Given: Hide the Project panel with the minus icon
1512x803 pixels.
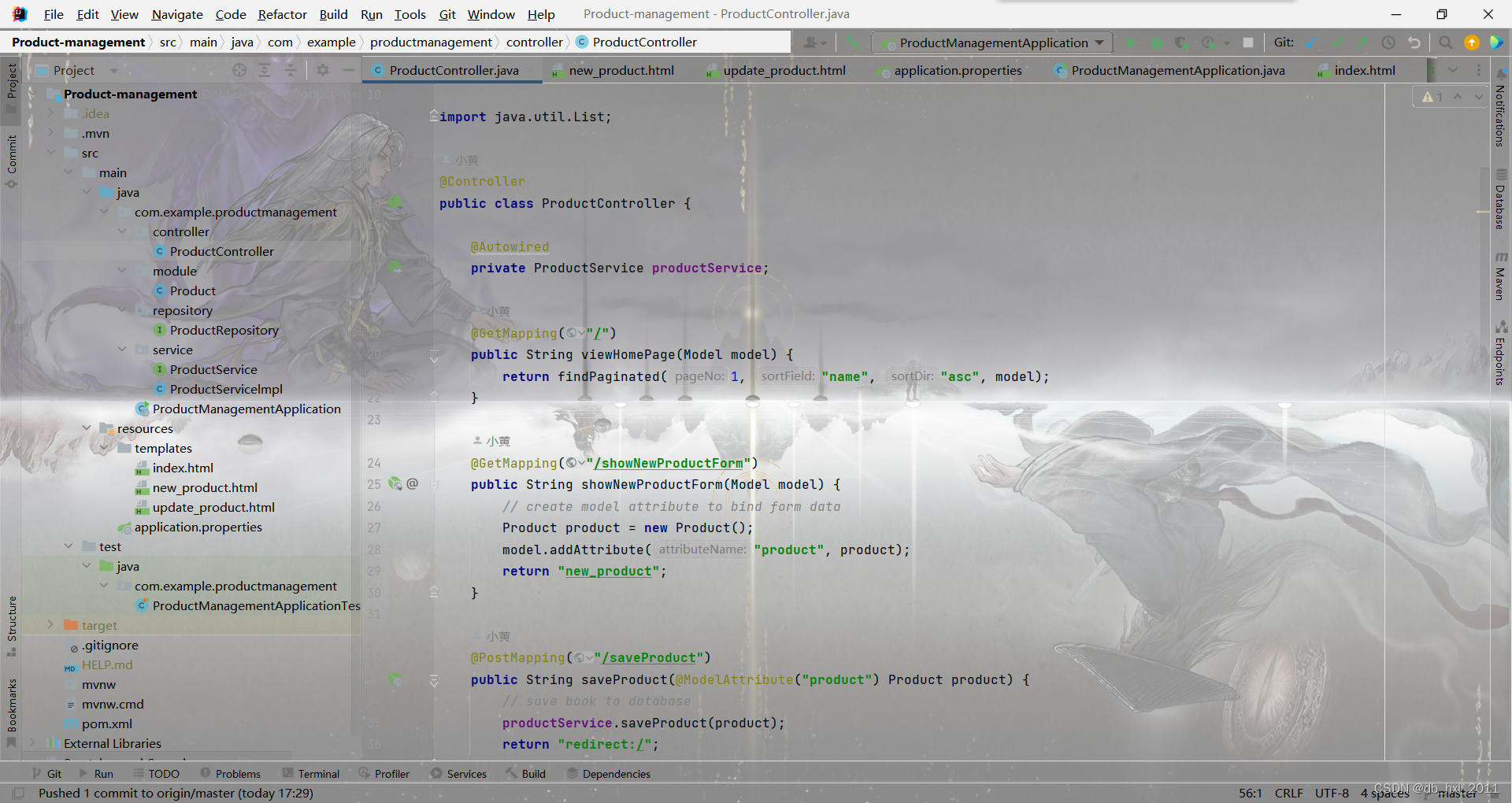Looking at the screenshot, I should click(x=348, y=70).
